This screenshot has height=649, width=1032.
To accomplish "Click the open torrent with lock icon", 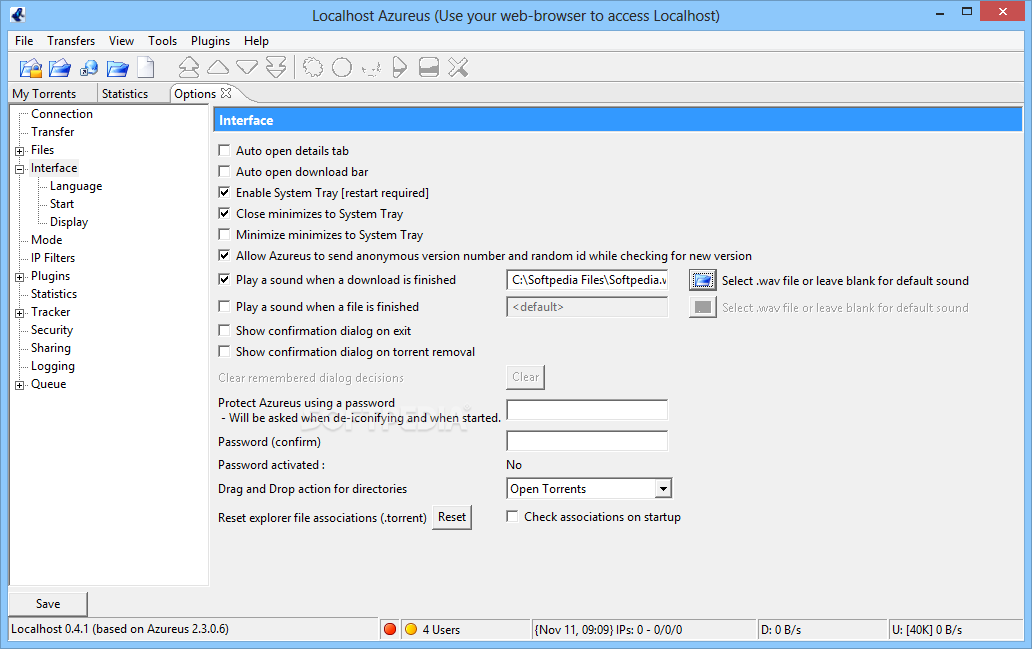I will point(30,68).
